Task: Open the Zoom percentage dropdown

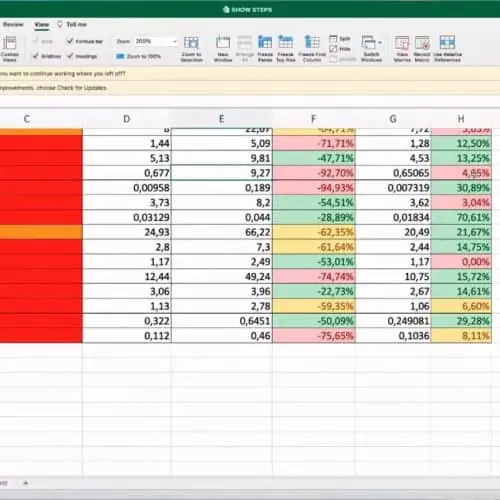Action: pyautogui.click(x=175, y=41)
